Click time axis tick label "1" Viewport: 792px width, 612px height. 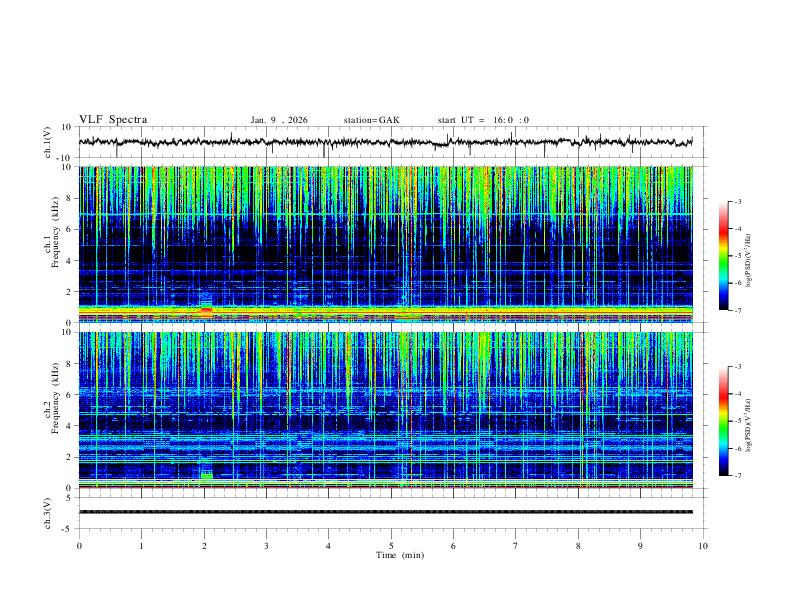click(x=141, y=546)
